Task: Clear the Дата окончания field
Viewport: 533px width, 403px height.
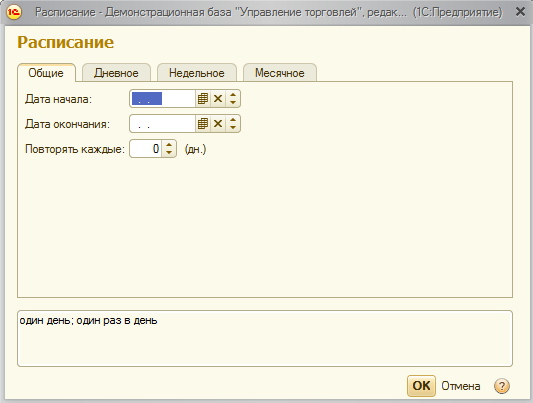Action: point(218,124)
